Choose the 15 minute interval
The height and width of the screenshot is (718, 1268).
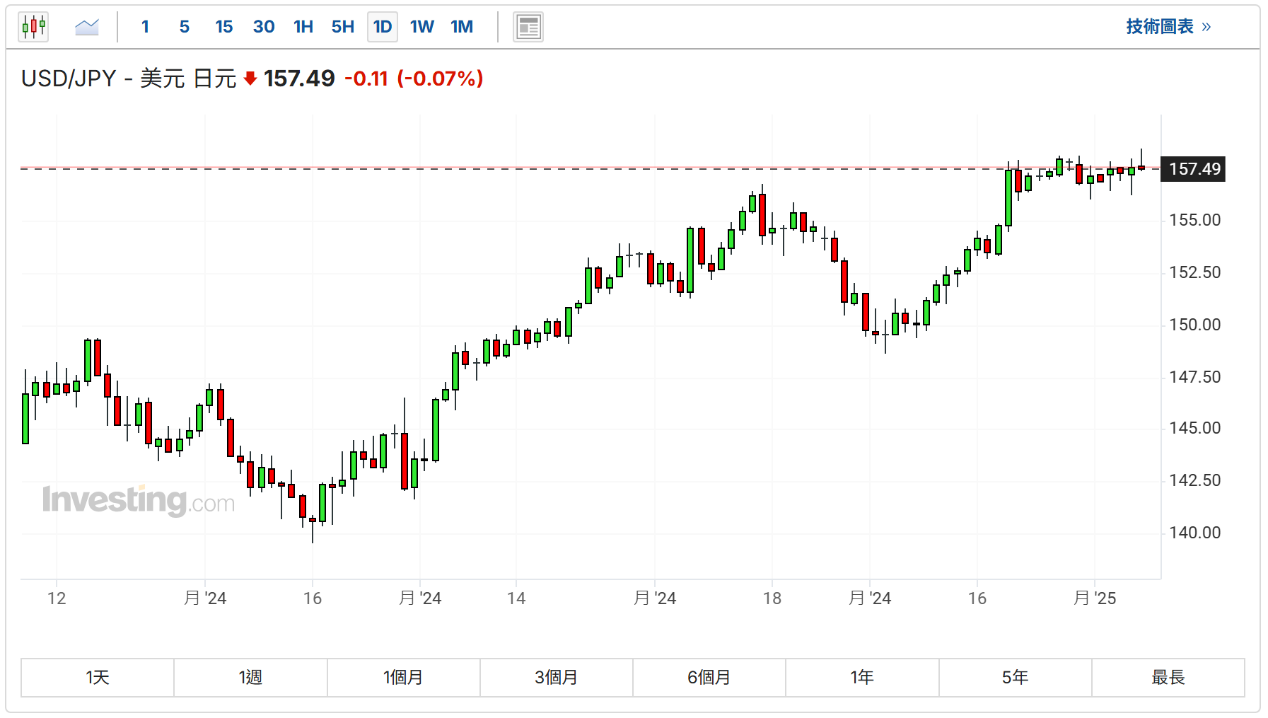point(224,27)
